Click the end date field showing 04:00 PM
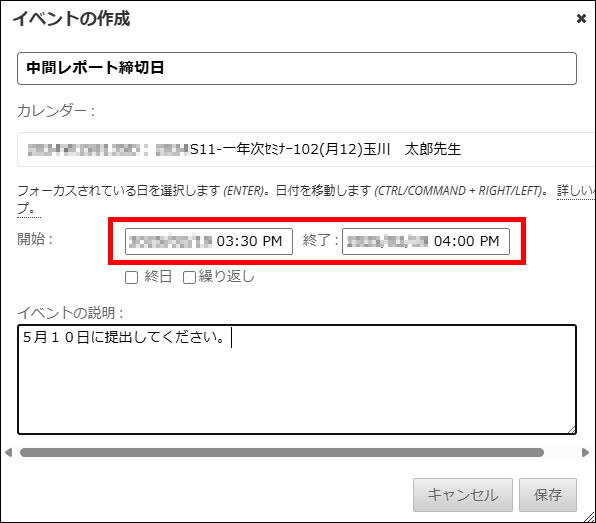Image resolution: width=596 pixels, height=523 pixels. [x=426, y=241]
